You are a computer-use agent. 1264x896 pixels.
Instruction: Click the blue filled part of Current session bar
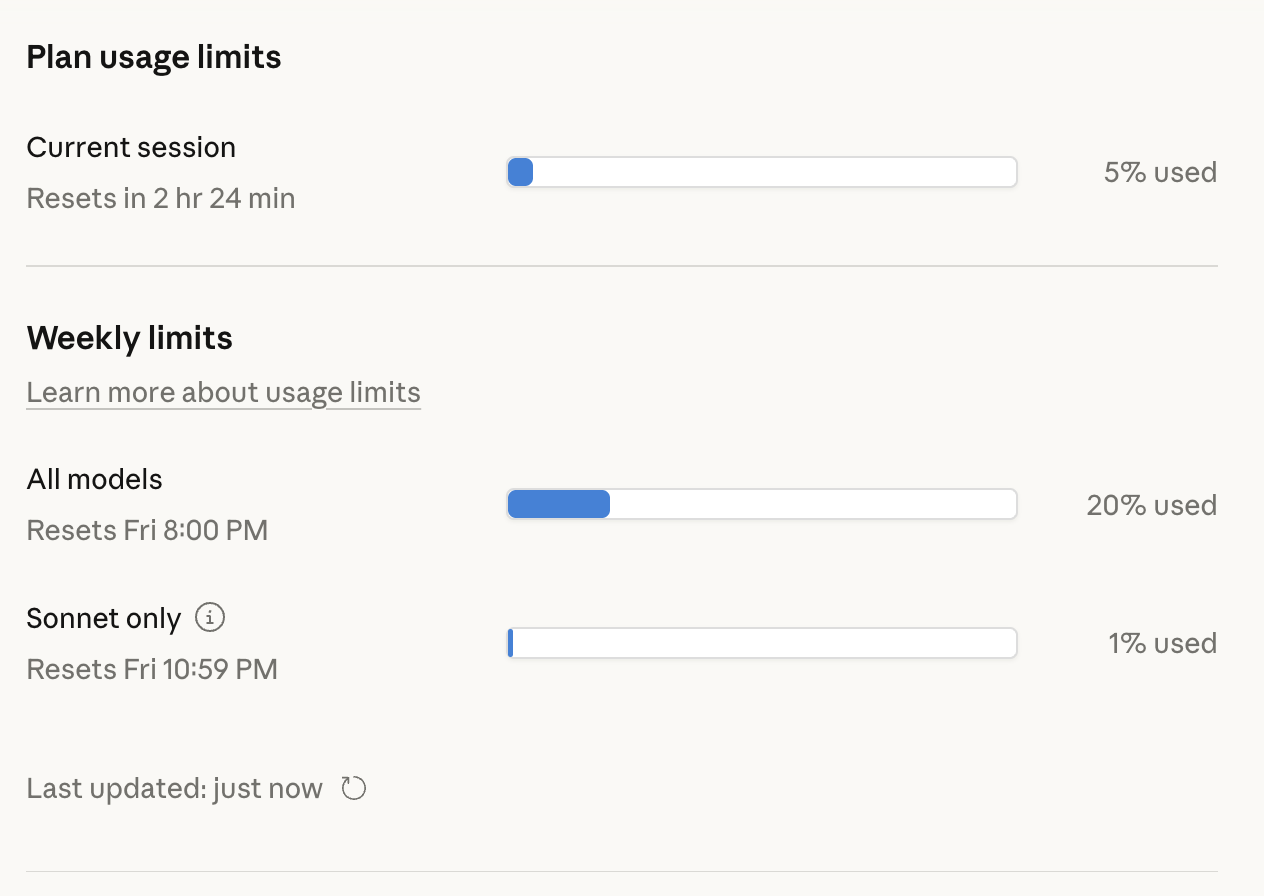[520, 172]
